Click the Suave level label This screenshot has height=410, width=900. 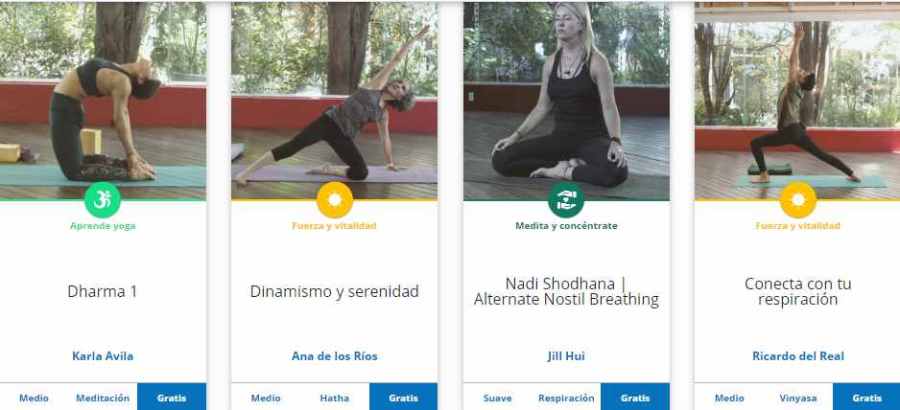click(x=497, y=398)
